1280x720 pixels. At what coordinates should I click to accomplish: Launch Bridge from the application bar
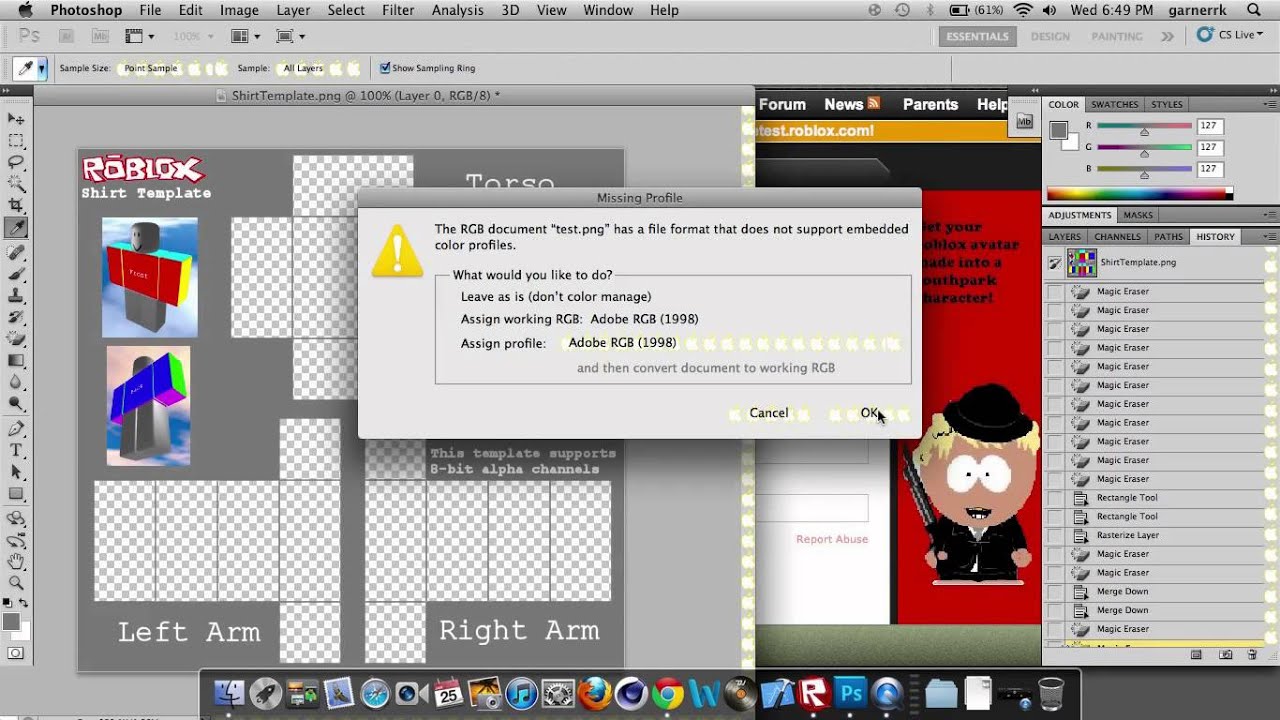click(66, 36)
